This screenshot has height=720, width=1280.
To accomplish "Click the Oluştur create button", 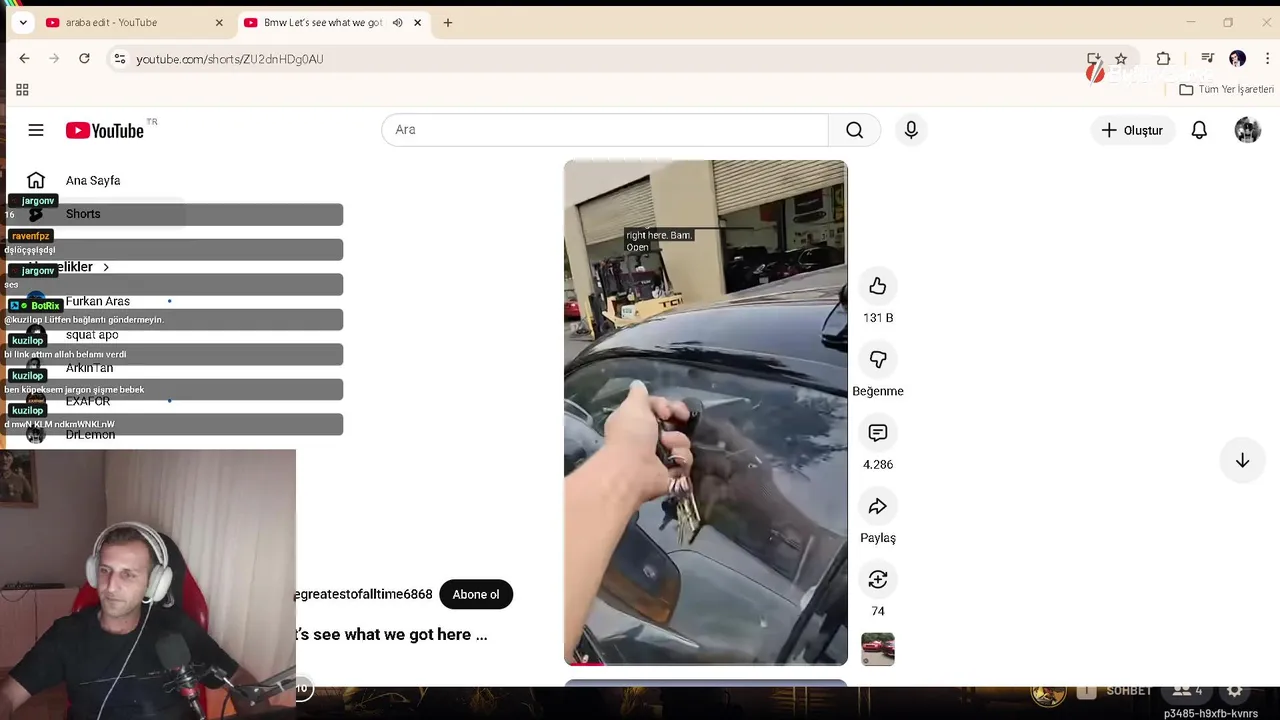I will click(1132, 130).
